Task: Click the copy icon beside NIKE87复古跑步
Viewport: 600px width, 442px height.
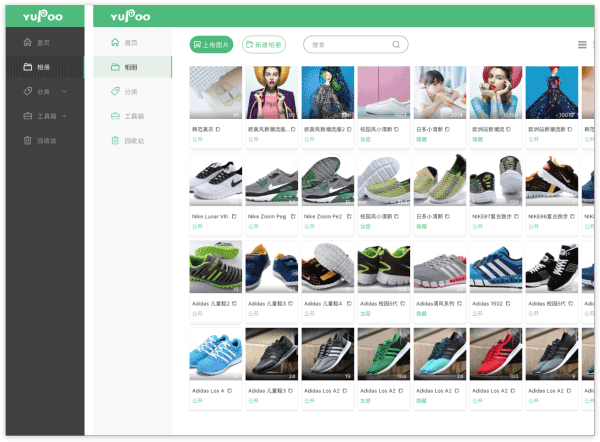Action: pos(516,217)
